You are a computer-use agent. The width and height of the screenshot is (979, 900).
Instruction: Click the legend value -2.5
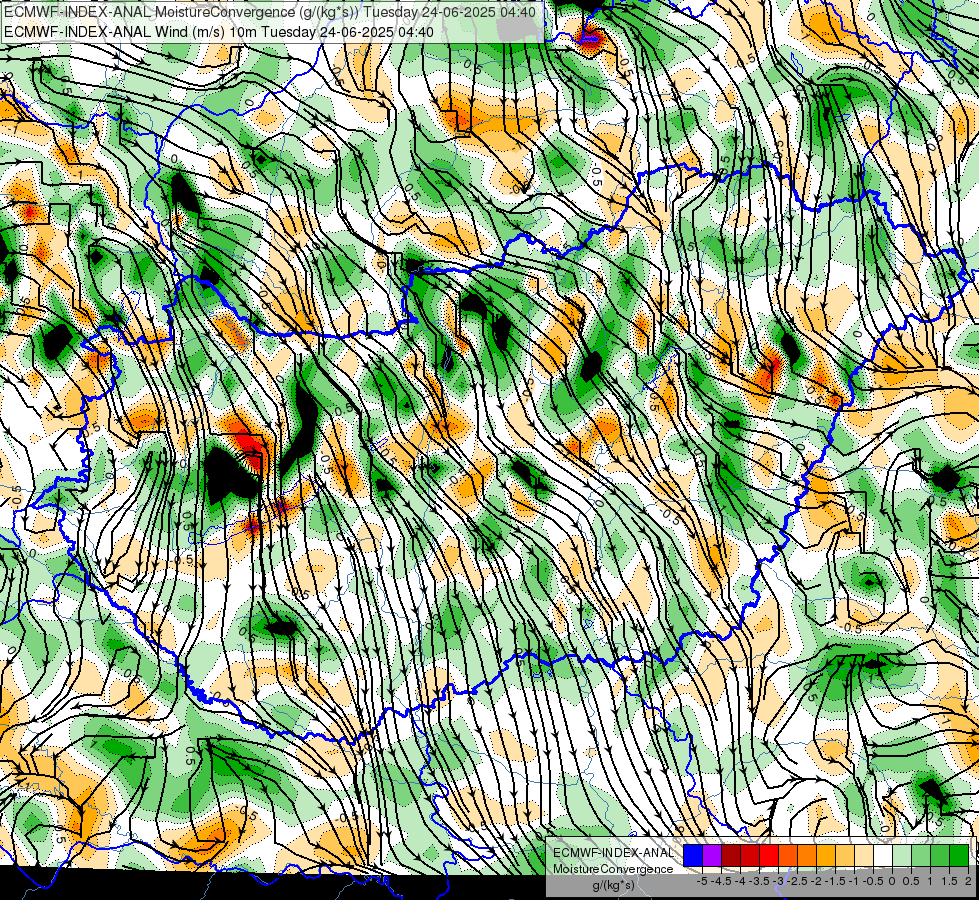click(797, 881)
